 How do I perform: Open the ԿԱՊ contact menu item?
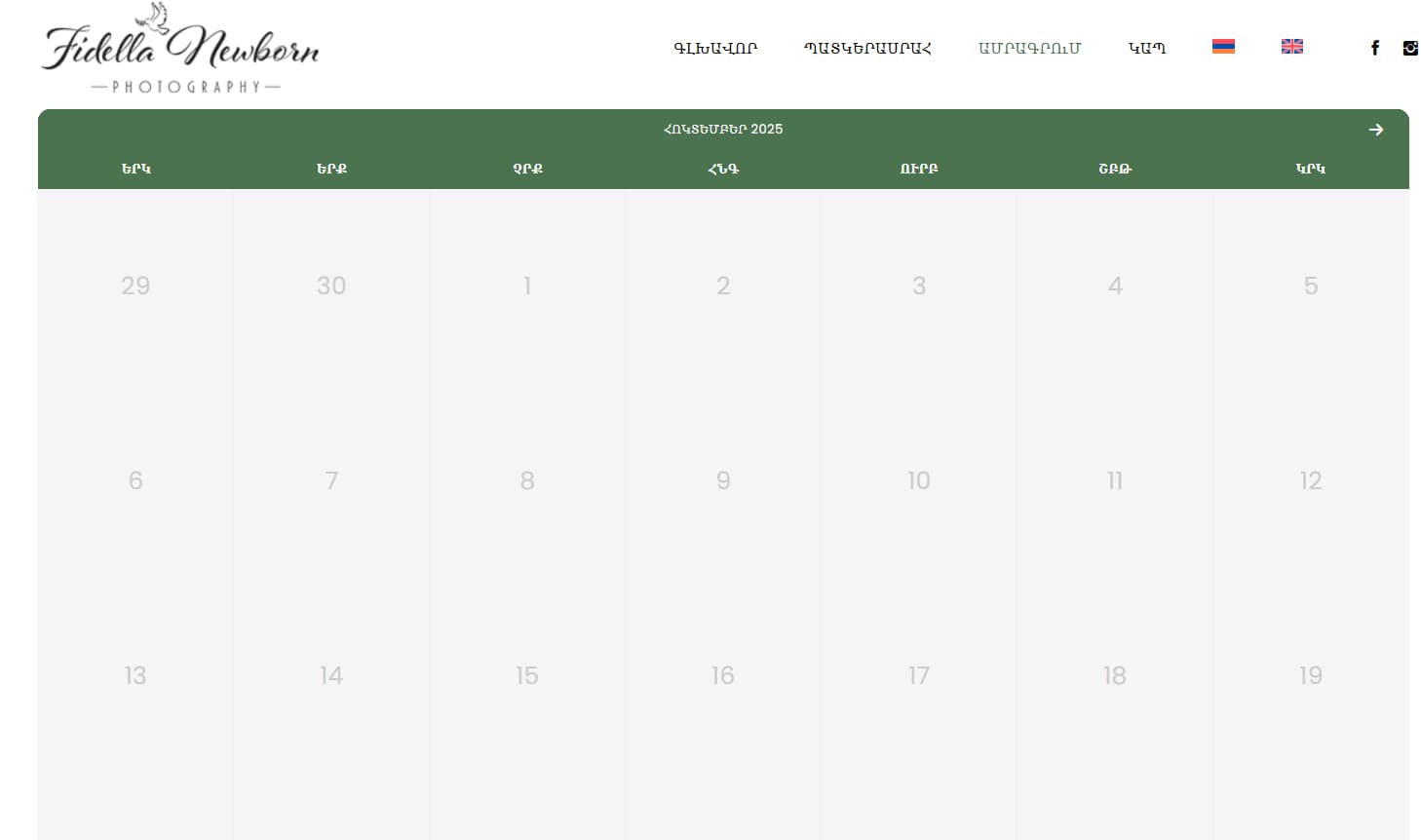(x=1146, y=48)
